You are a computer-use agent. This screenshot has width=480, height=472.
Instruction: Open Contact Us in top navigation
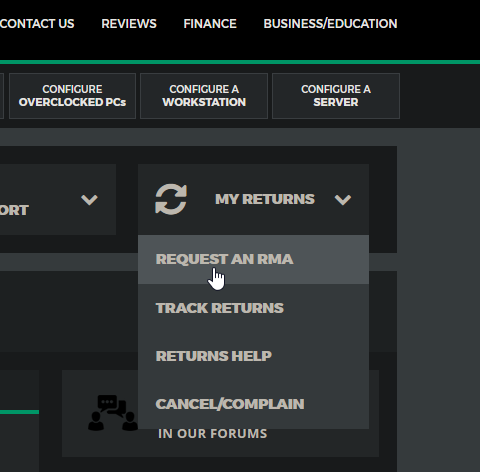coord(37,24)
